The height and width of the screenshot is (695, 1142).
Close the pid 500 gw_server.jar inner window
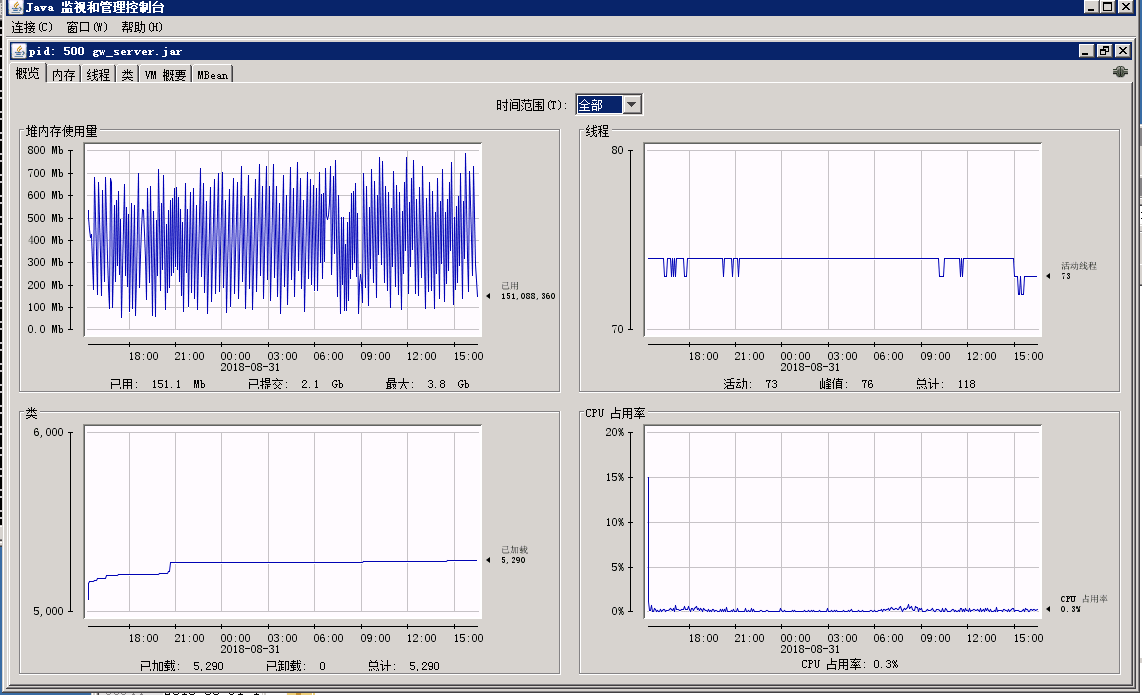tap(1122, 50)
